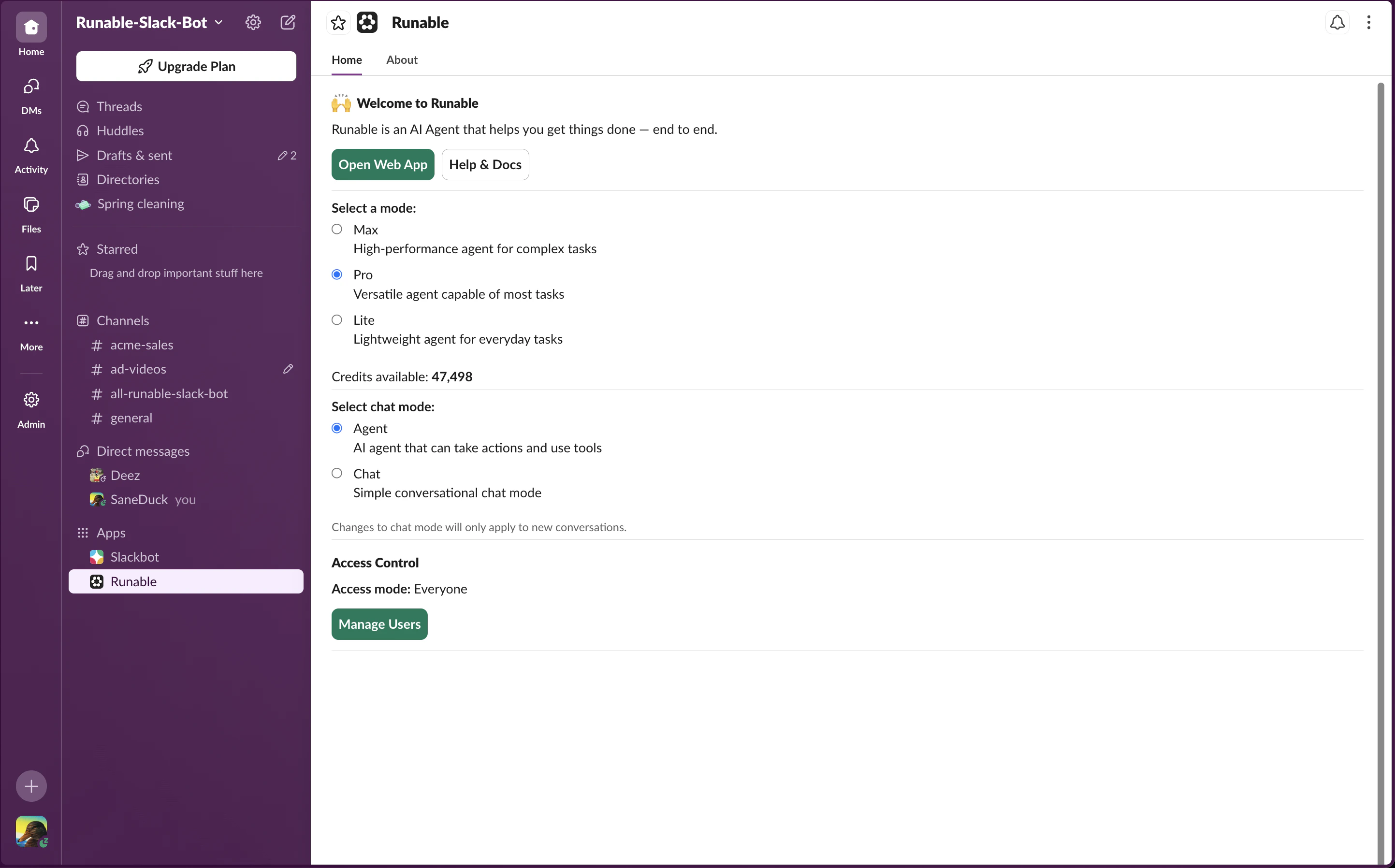
Task: Open the More options in left rail
Action: 31,333
